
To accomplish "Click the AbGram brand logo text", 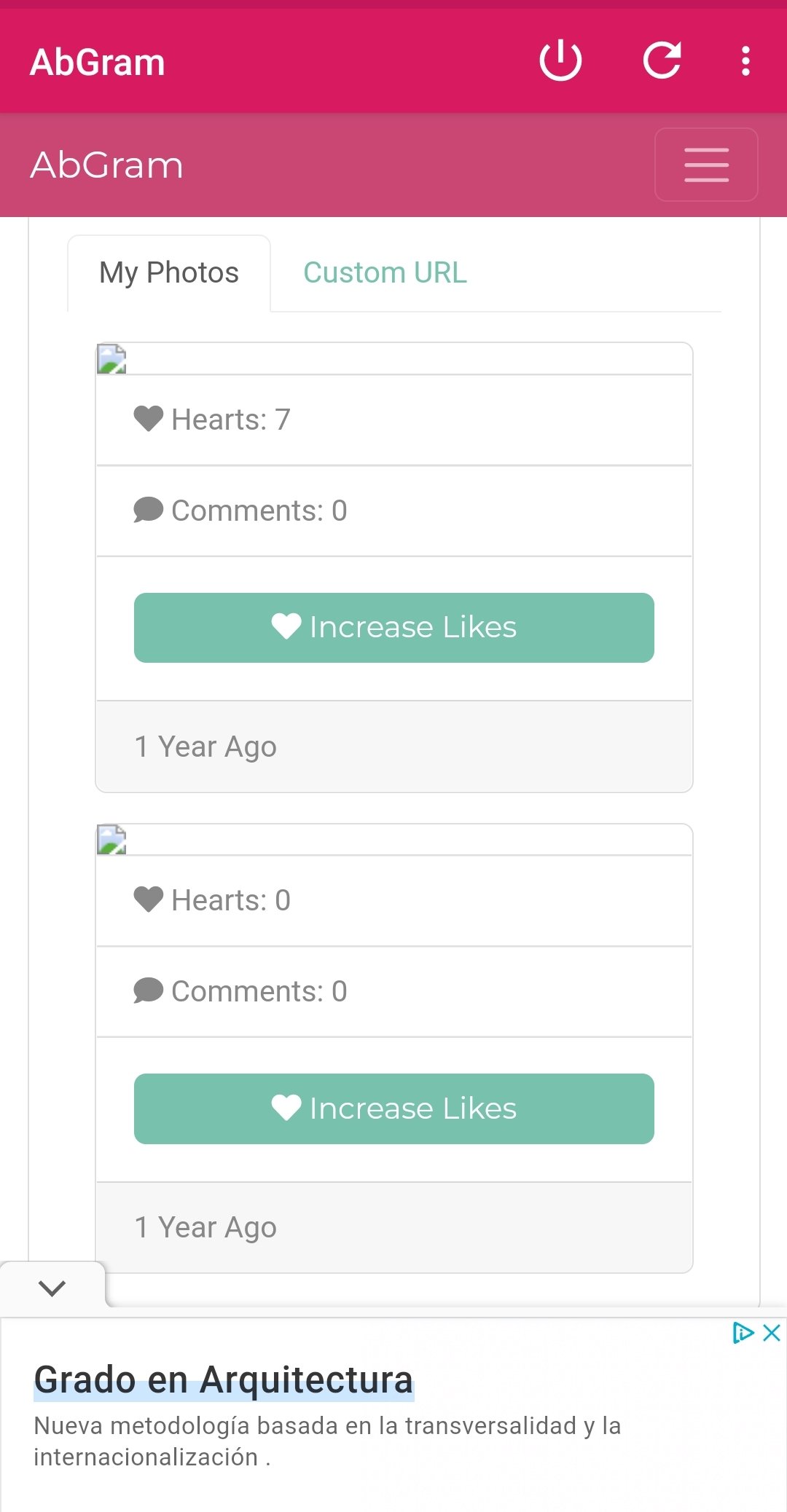I will click(106, 165).
